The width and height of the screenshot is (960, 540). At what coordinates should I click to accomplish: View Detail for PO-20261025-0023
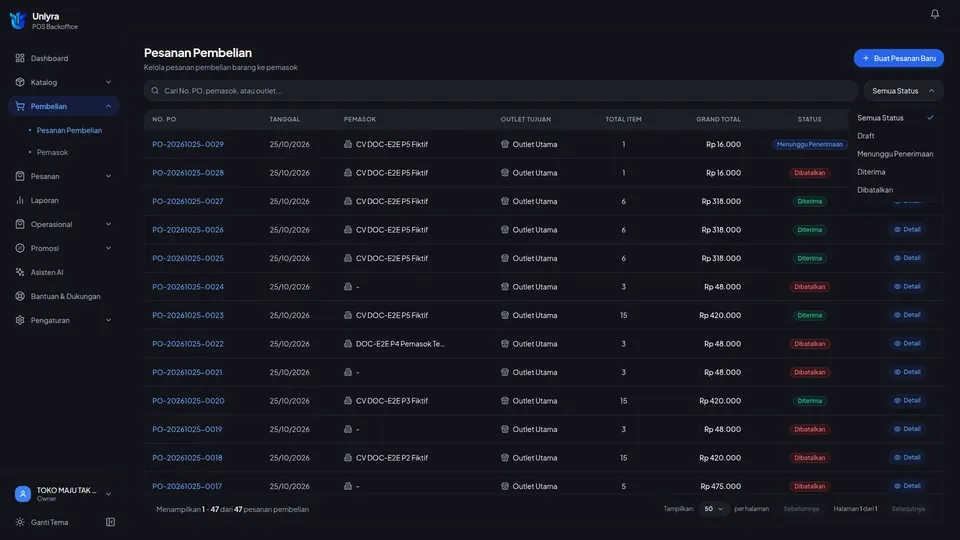[x=907, y=315]
